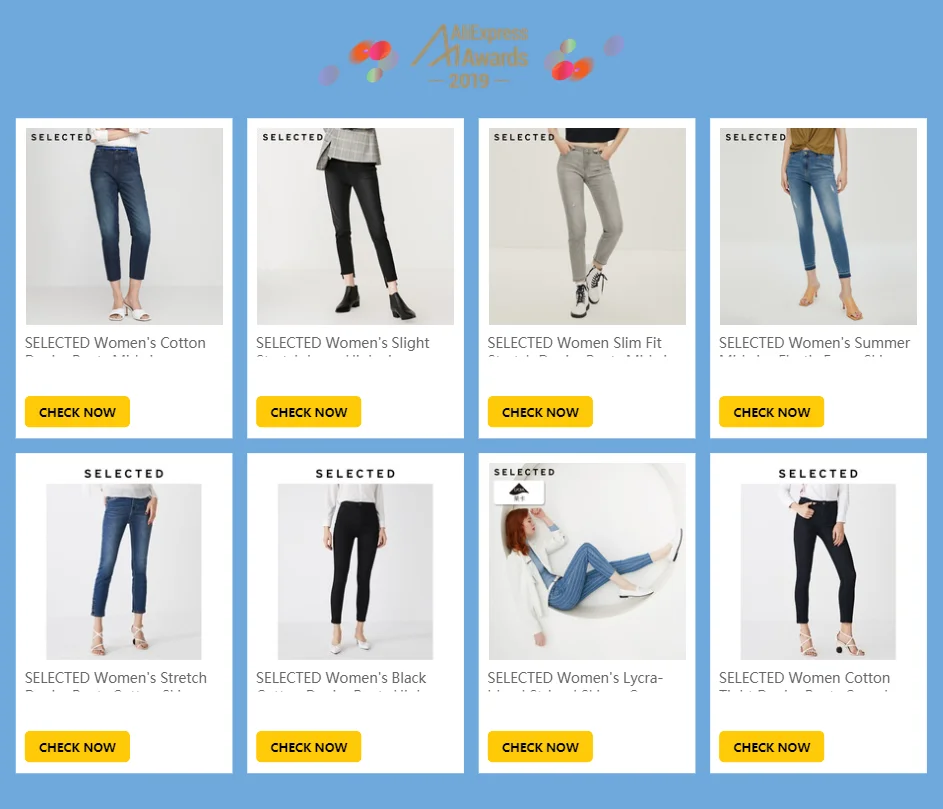Viewport: 943px width, 809px height.
Task: Check Now for SELECTED Women's Lycra jeans
Action: [x=540, y=747]
